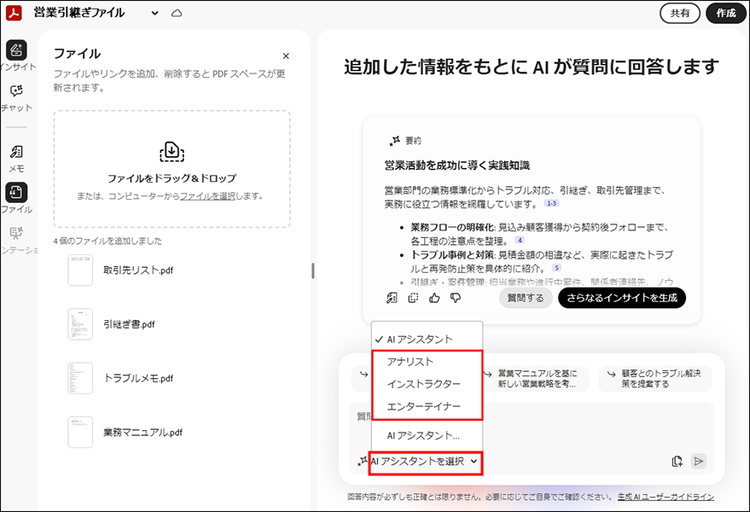Click the ファイルを選択 link

click(208, 196)
